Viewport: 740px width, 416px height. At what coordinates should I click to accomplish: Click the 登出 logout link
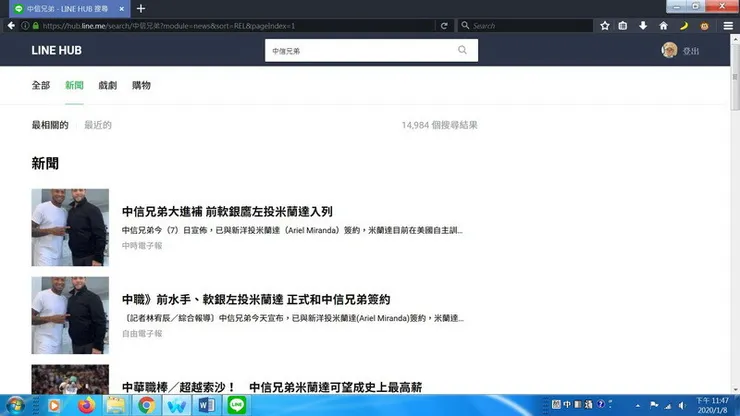coord(691,51)
